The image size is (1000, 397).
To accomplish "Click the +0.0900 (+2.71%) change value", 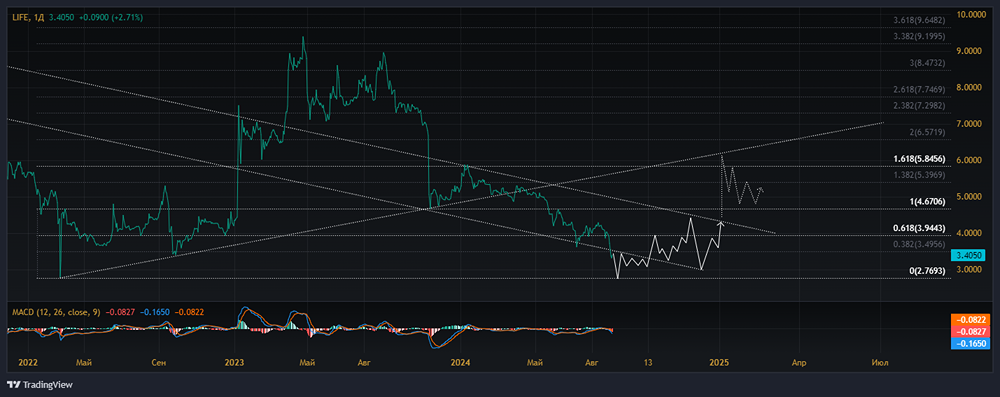I will pyautogui.click(x=110, y=17).
